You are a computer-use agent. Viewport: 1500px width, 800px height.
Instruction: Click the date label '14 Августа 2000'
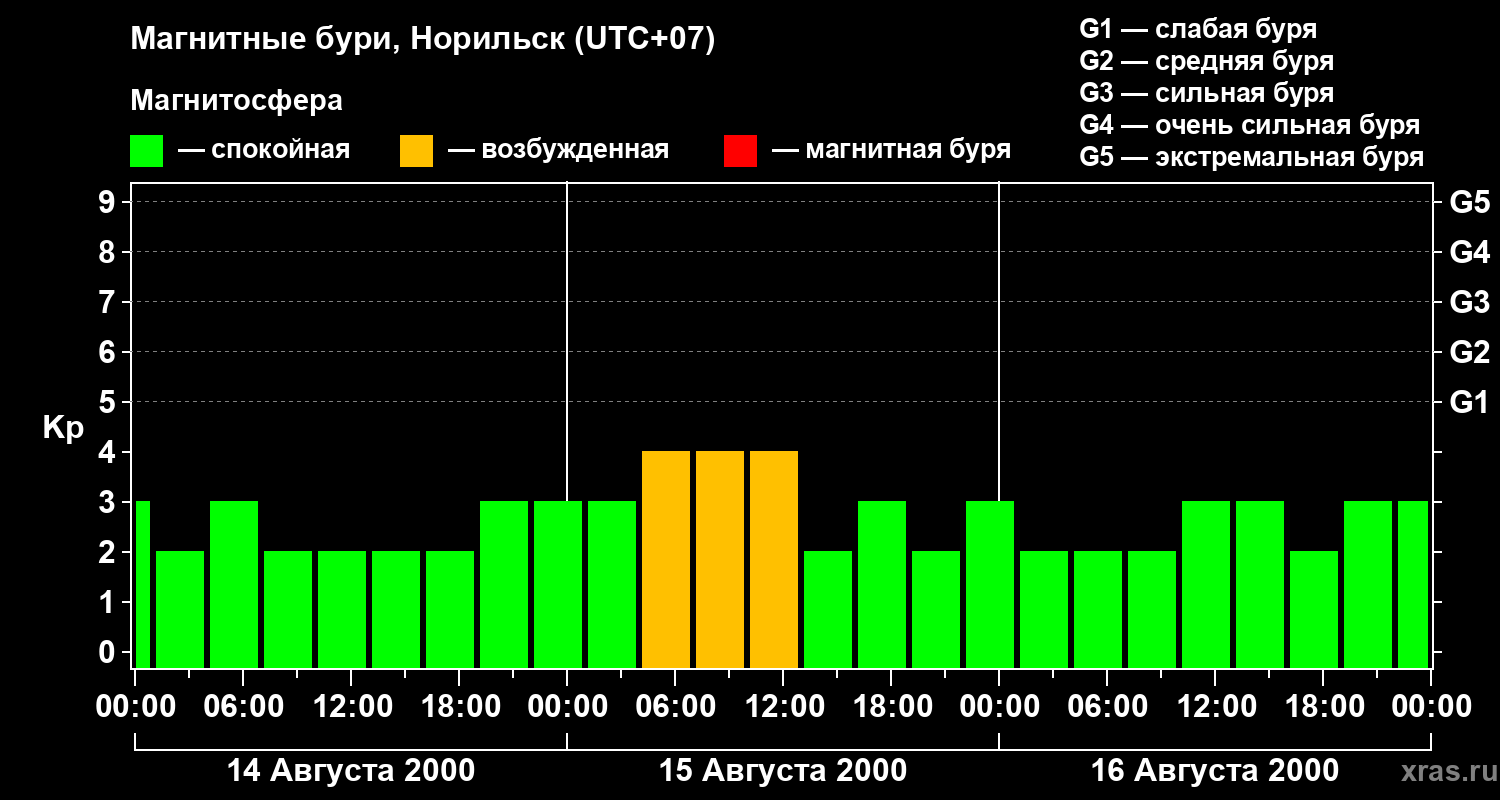pyautogui.click(x=351, y=771)
